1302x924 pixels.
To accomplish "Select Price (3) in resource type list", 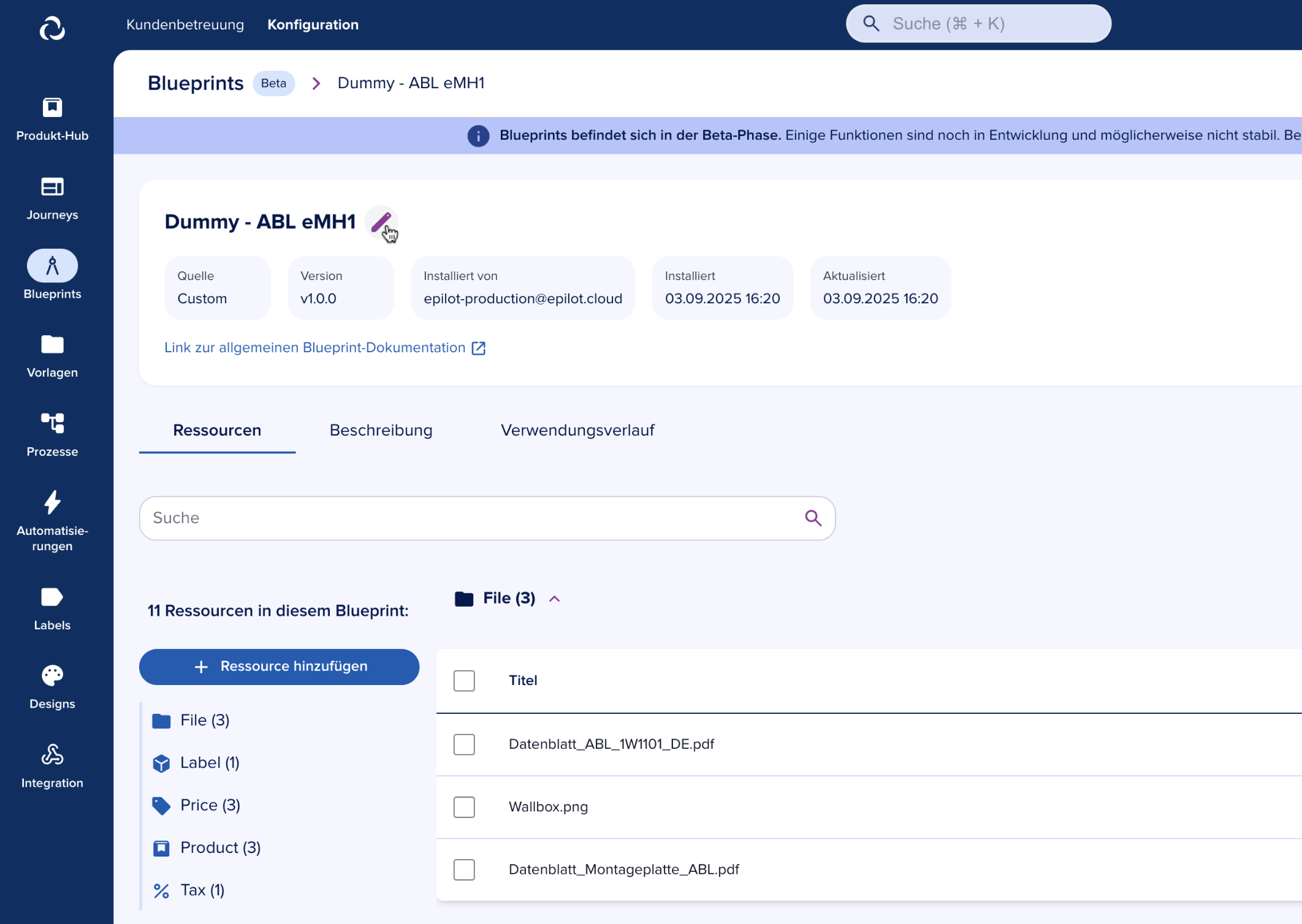I will (210, 805).
